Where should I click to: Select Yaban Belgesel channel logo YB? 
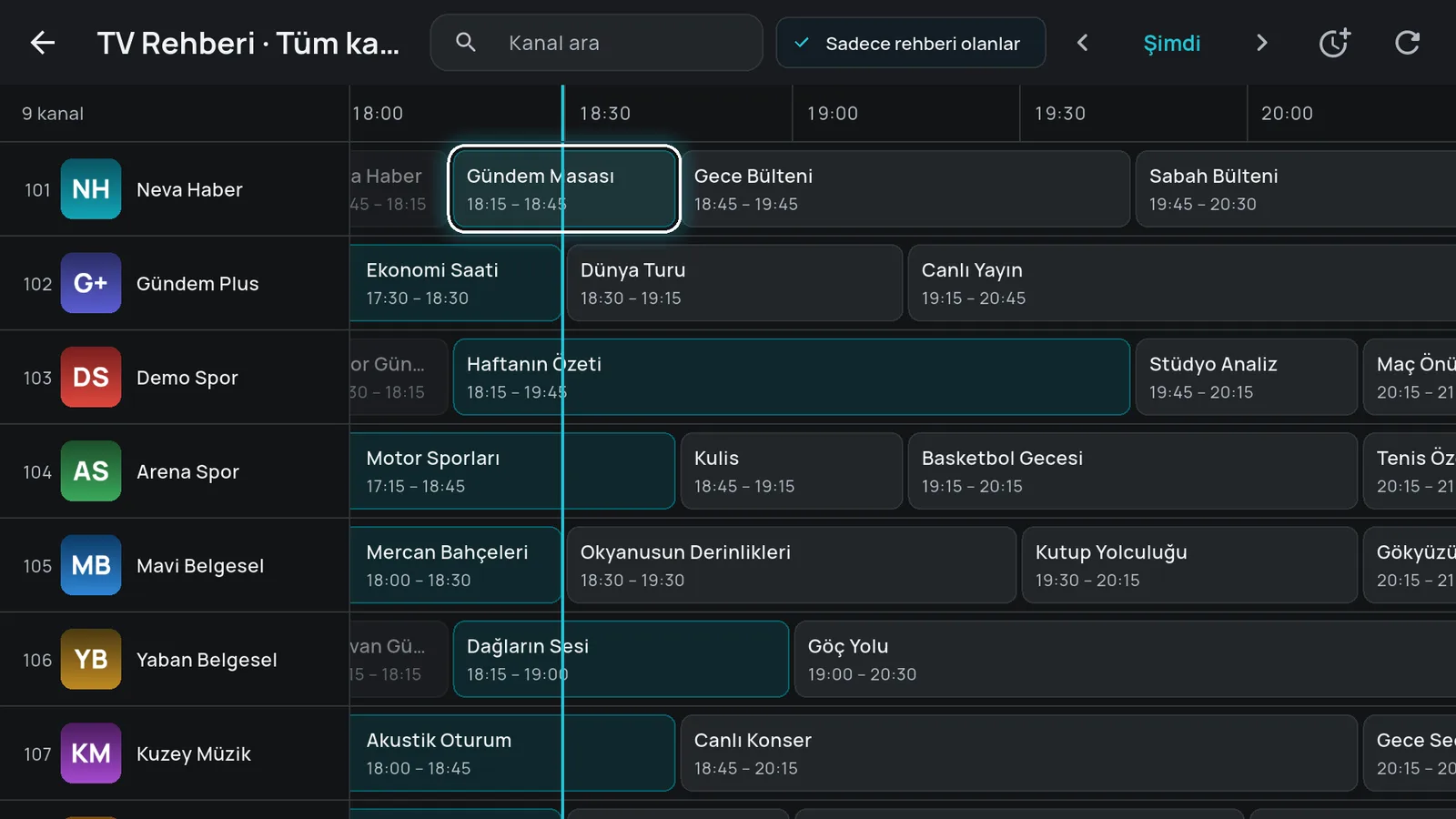91,659
